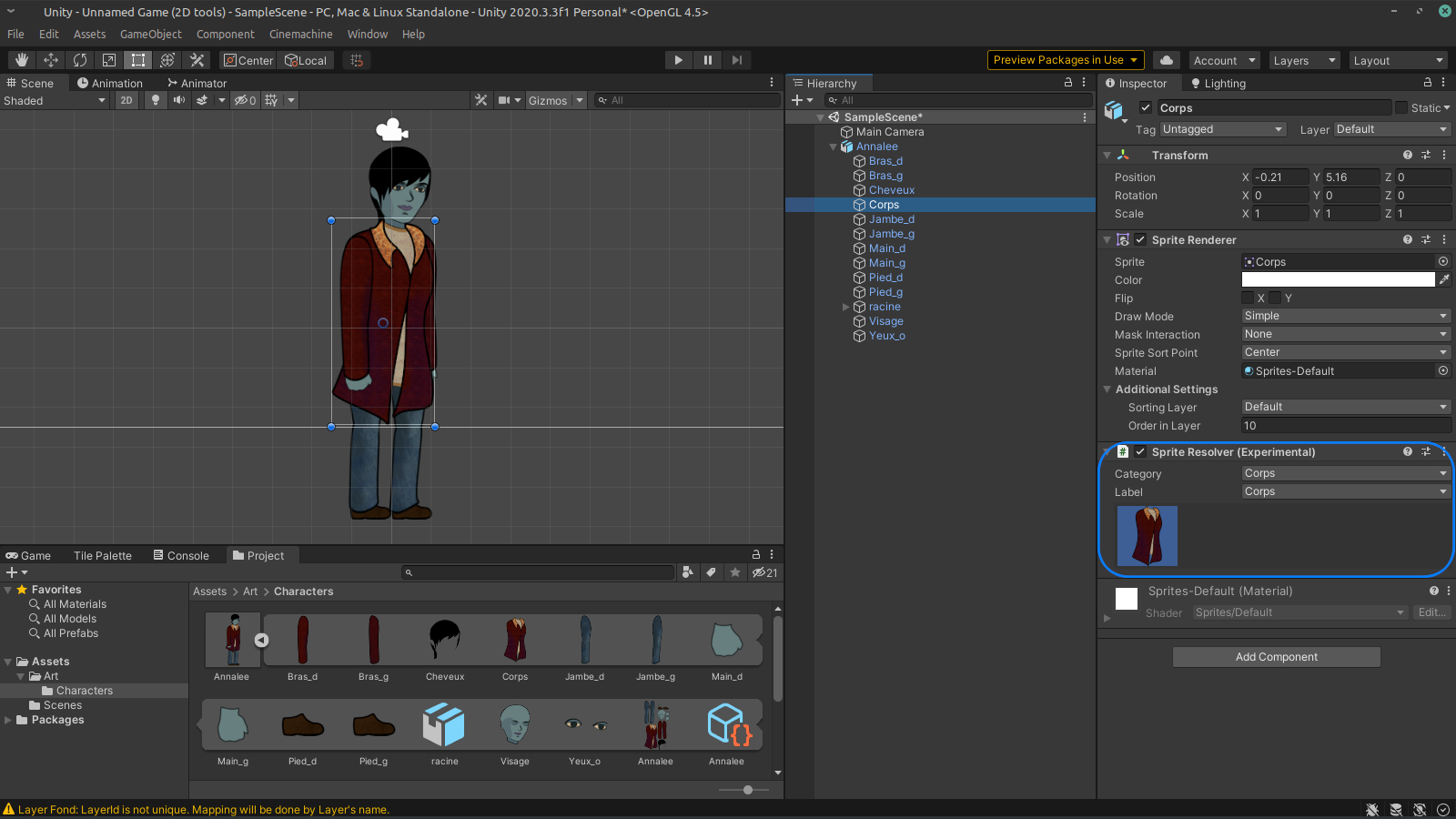Viewport: 1456px width, 819px height.
Task: Toggle grid snapping icon in toolbar
Action: [357, 60]
